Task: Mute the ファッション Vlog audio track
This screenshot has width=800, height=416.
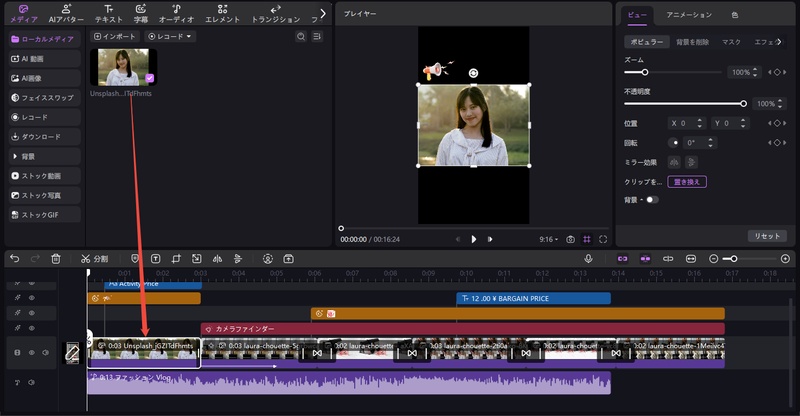Action: click(32, 382)
